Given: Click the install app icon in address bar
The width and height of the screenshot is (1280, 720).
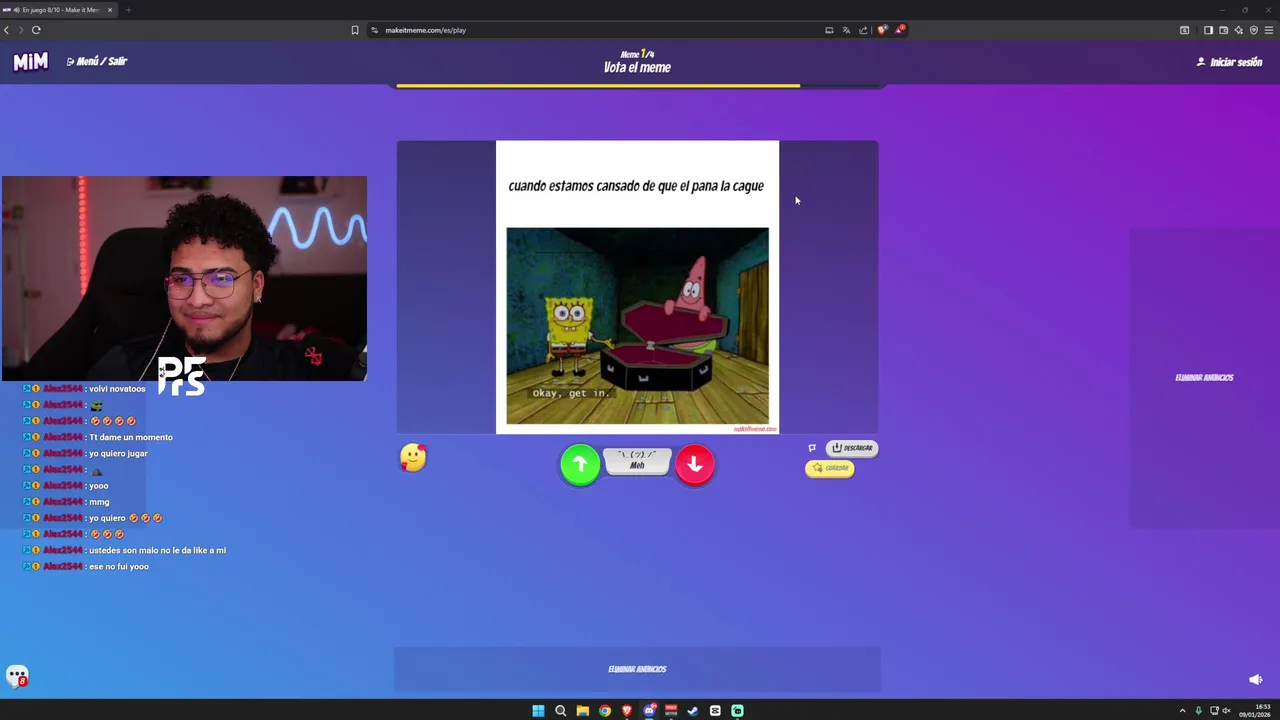Looking at the screenshot, I should point(829,30).
